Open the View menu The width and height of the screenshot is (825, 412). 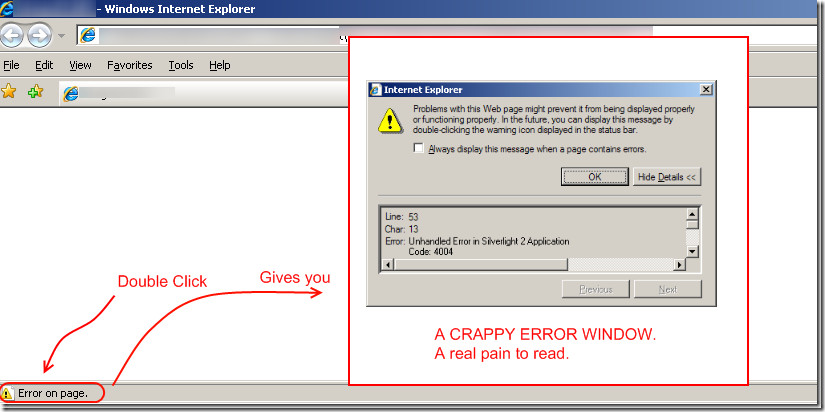coord(81,65)
